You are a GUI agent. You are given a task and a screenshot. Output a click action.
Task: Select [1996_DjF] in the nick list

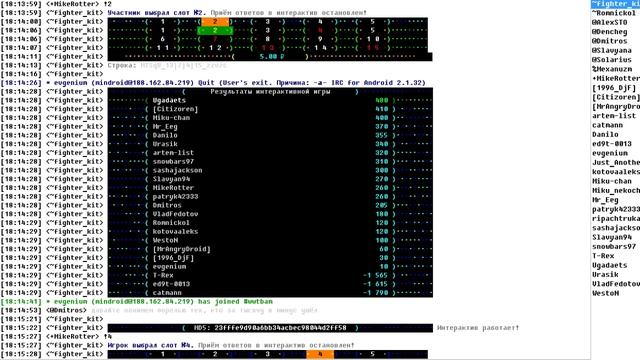coord(614,88)
